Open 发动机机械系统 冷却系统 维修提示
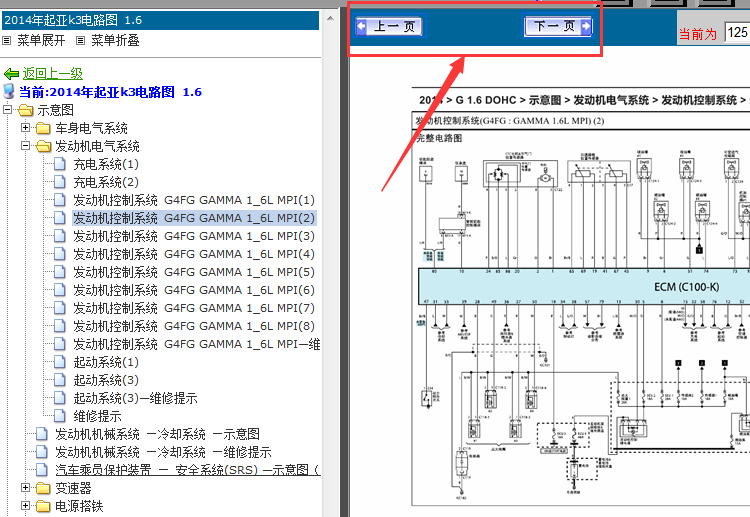Screen dimensions: 750x517 (163, 452)
